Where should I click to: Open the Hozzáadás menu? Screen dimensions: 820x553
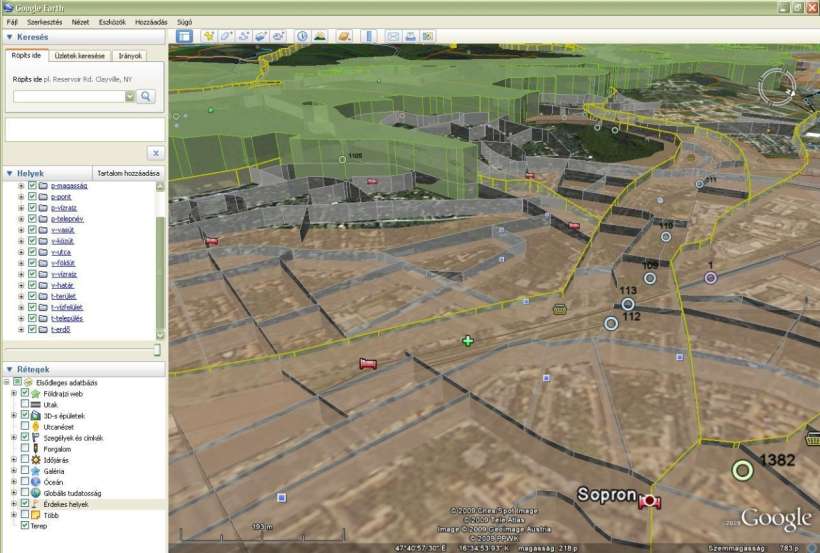click(x=151, y=22)
